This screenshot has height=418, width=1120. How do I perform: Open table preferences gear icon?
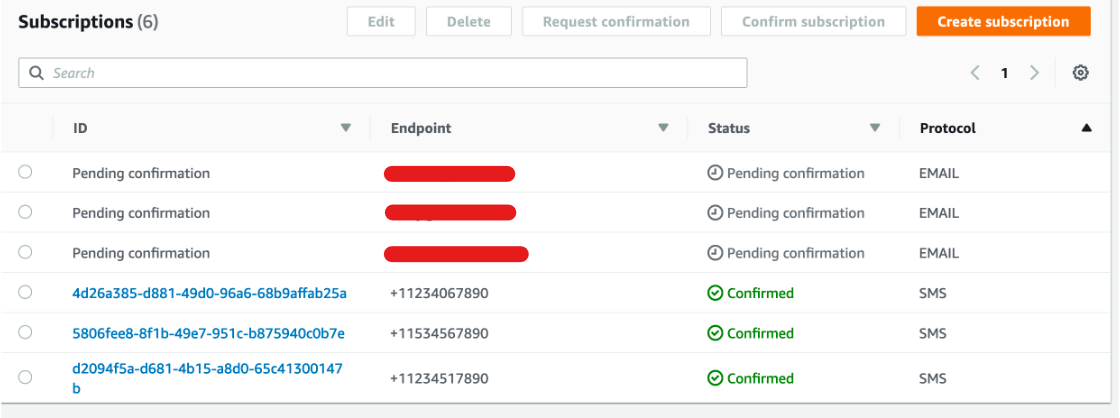tap(1080, 73)
